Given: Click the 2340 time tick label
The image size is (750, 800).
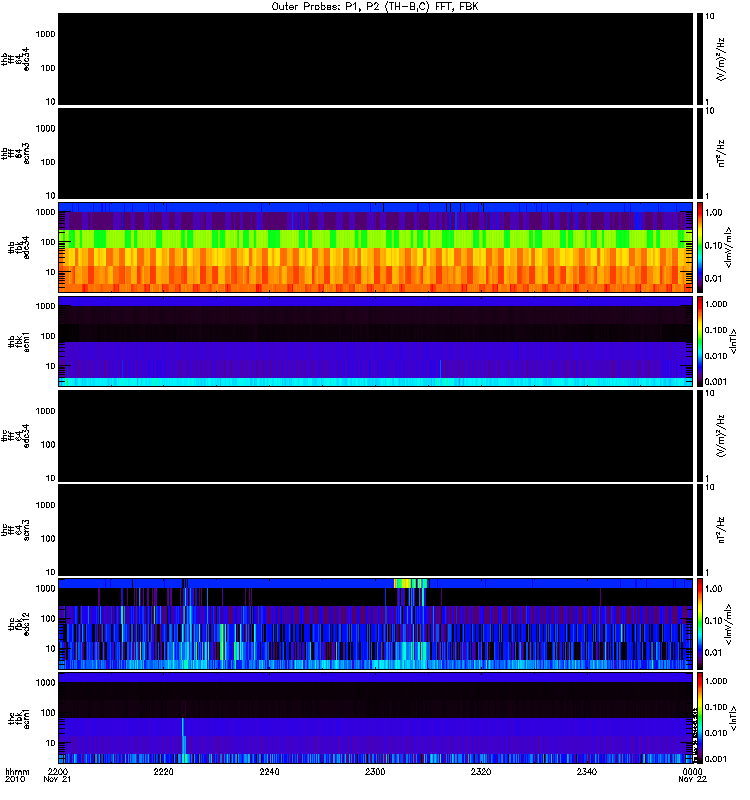Looking at the screenshot, I should pyautogui.click(x=587, y=772).
